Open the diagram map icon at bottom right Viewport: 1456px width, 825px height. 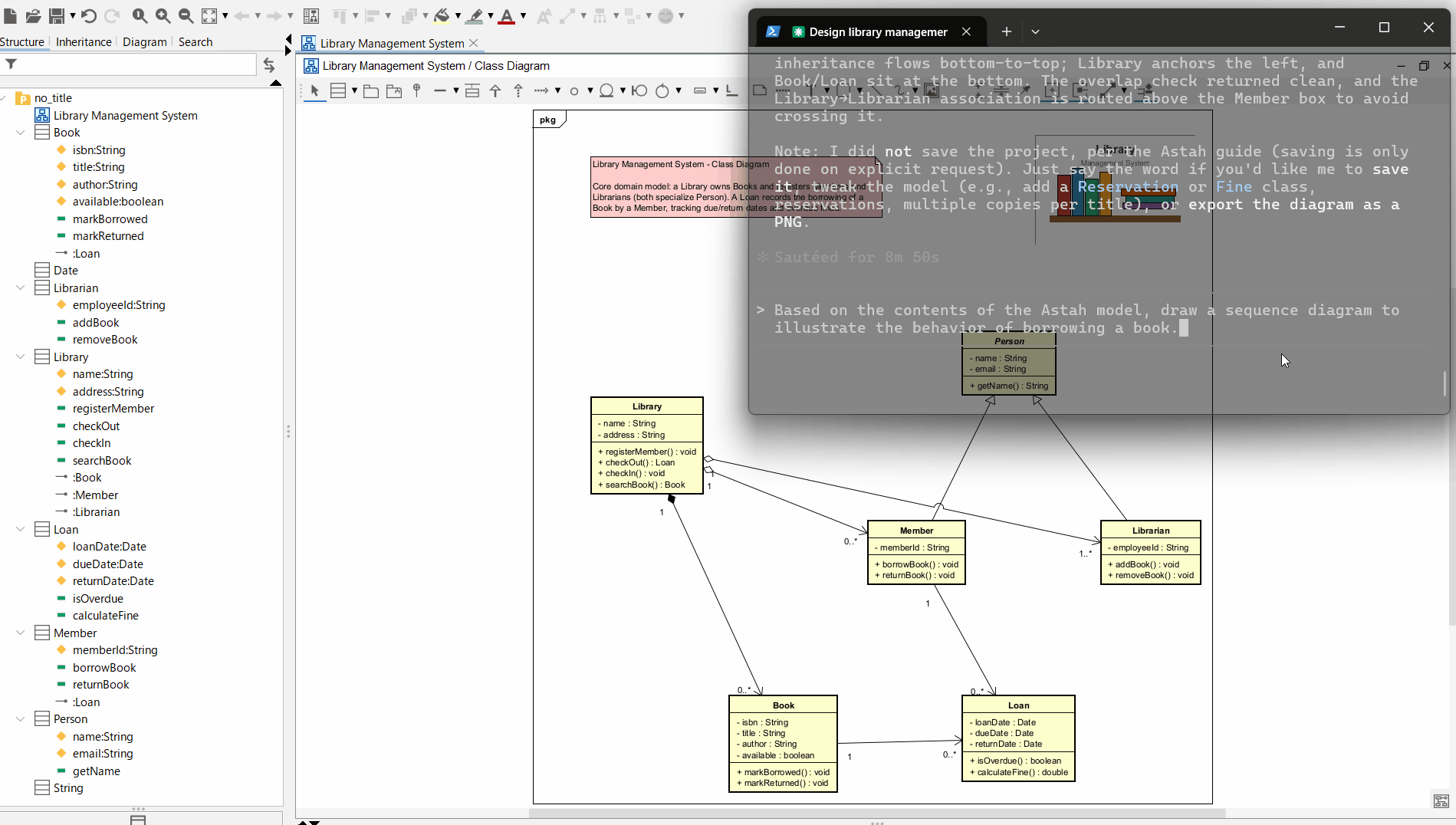click(1441, 801)
